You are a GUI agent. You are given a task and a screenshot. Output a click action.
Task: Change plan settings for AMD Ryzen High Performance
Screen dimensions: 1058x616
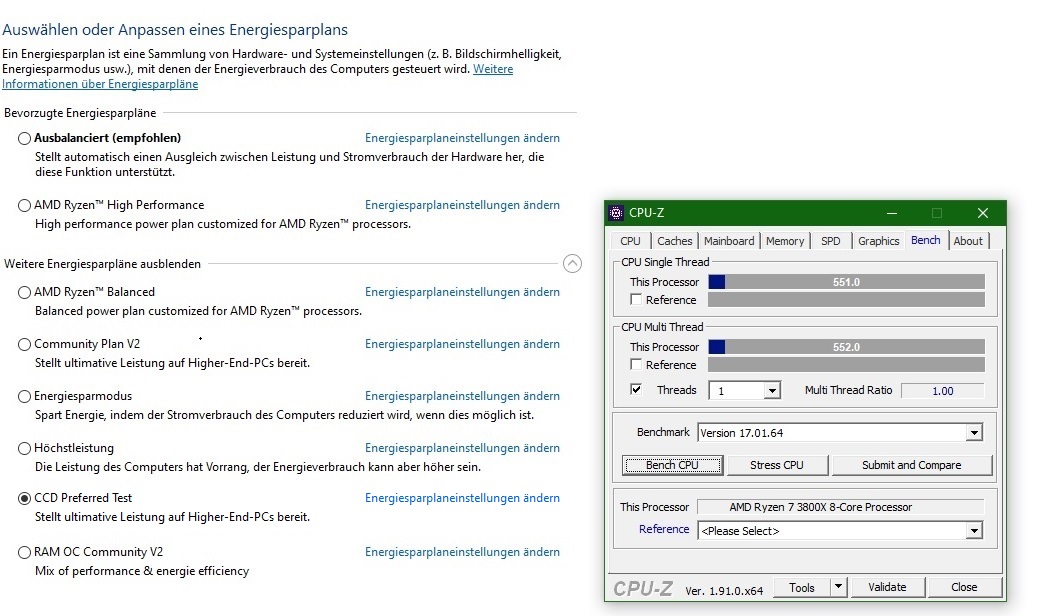coord(462,204)
